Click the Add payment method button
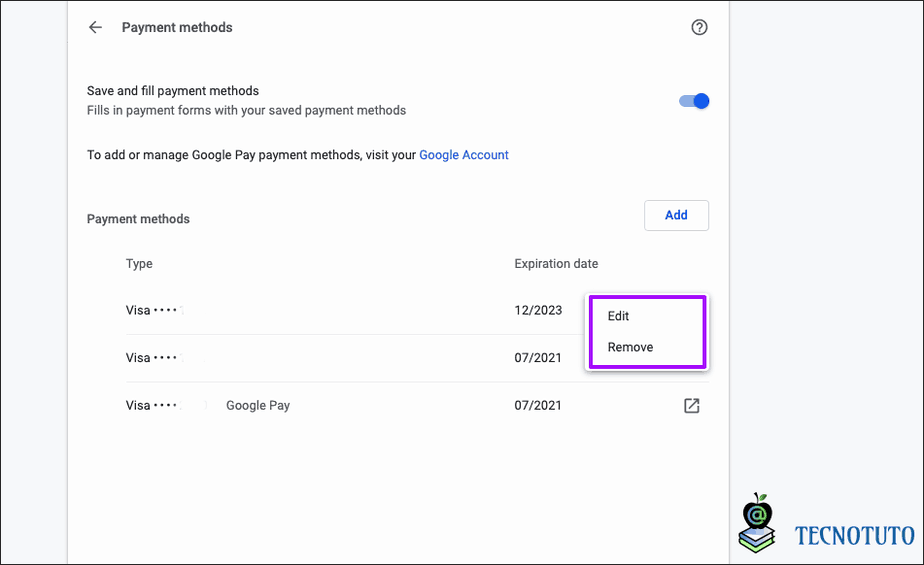Screen dimensions: 924x565 [x=676, y=215]
